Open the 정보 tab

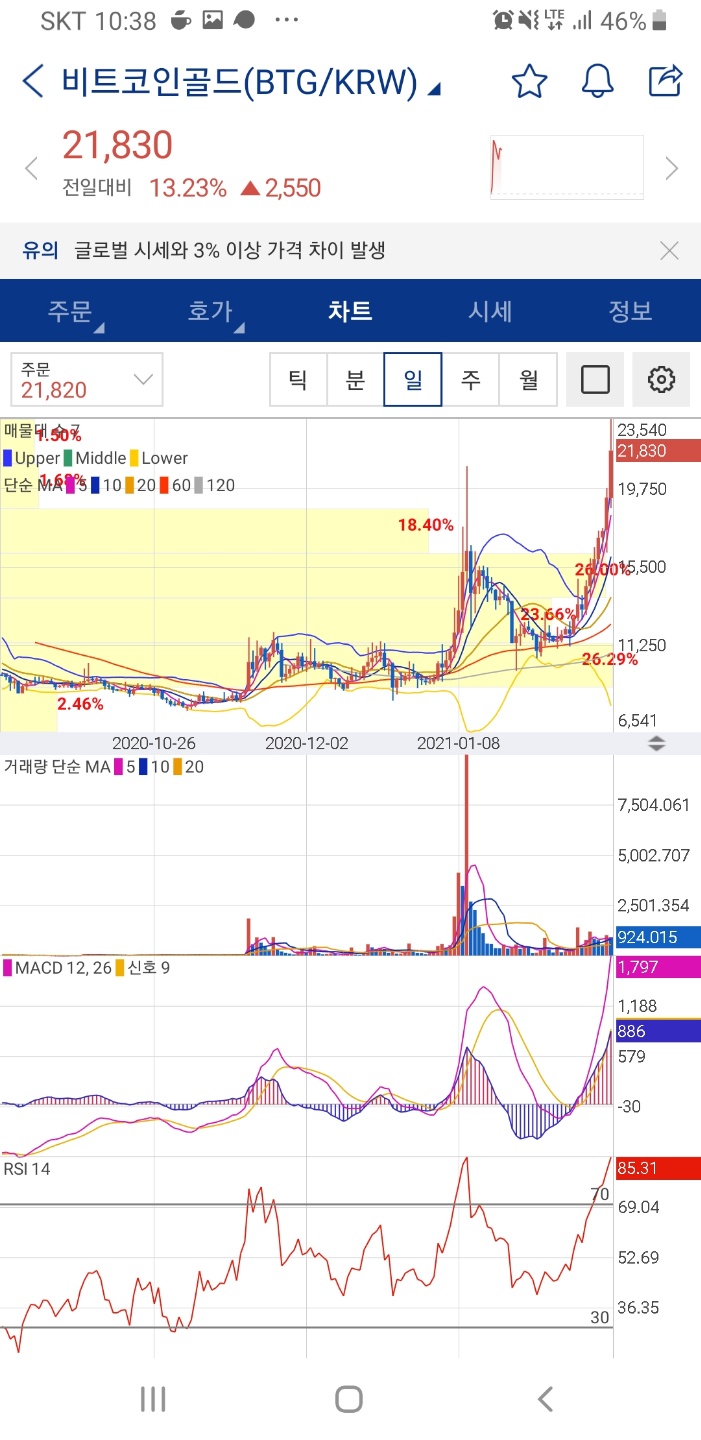pos(631,311)
